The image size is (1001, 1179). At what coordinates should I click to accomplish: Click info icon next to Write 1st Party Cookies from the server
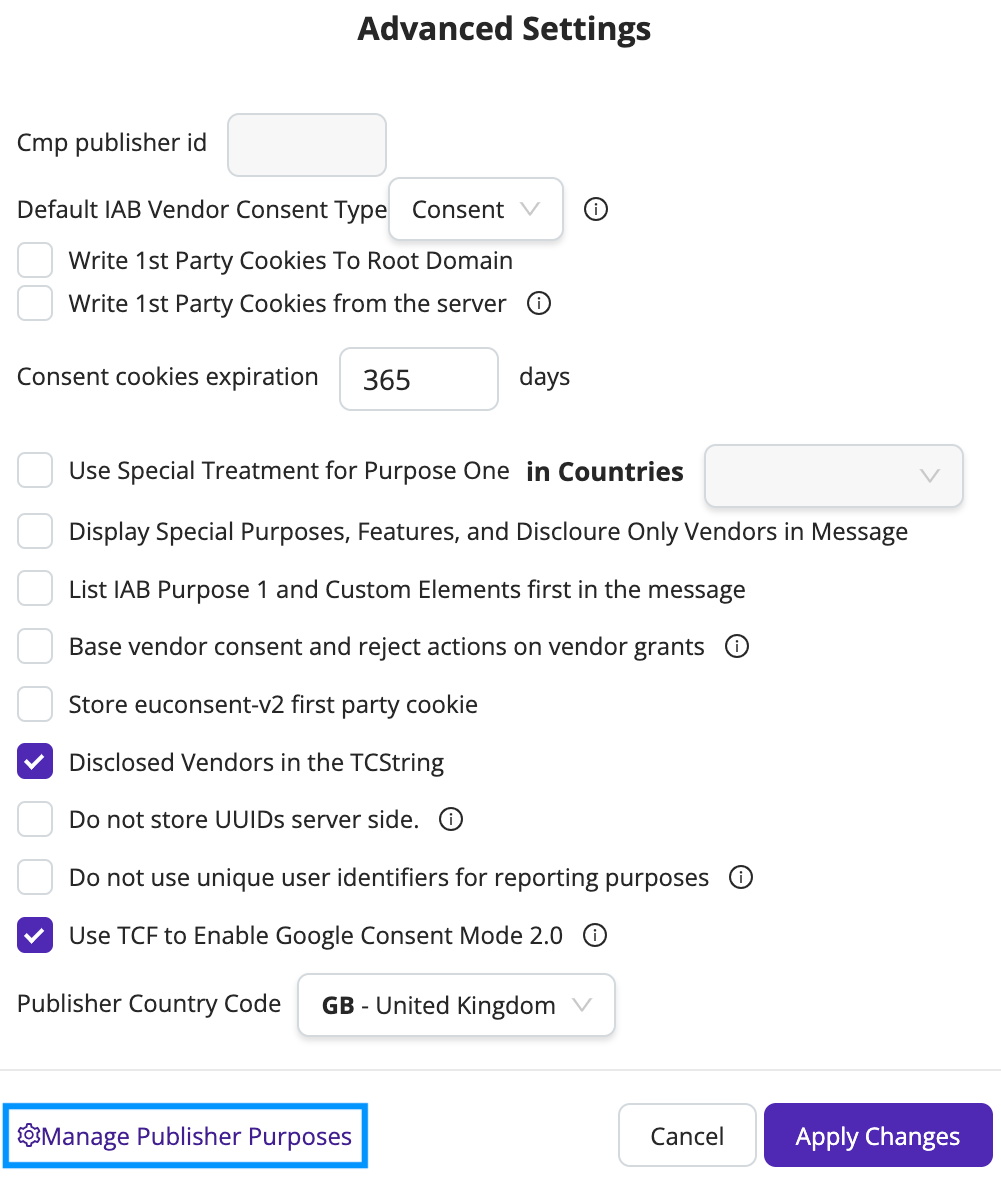tap(538, 303)
